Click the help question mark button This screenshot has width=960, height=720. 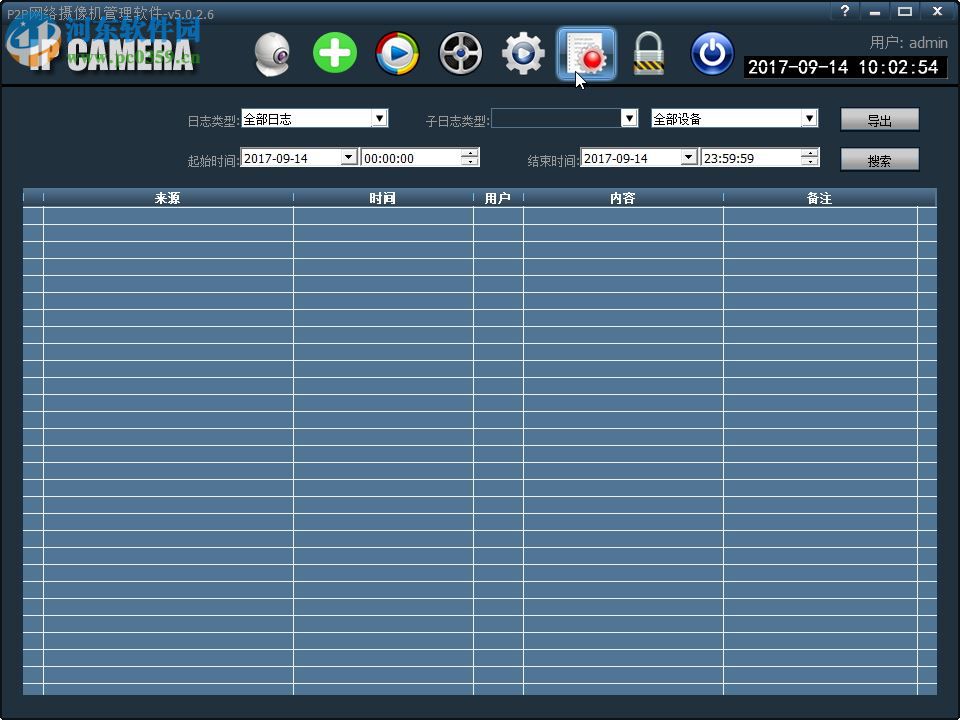[x=845, y=11]
